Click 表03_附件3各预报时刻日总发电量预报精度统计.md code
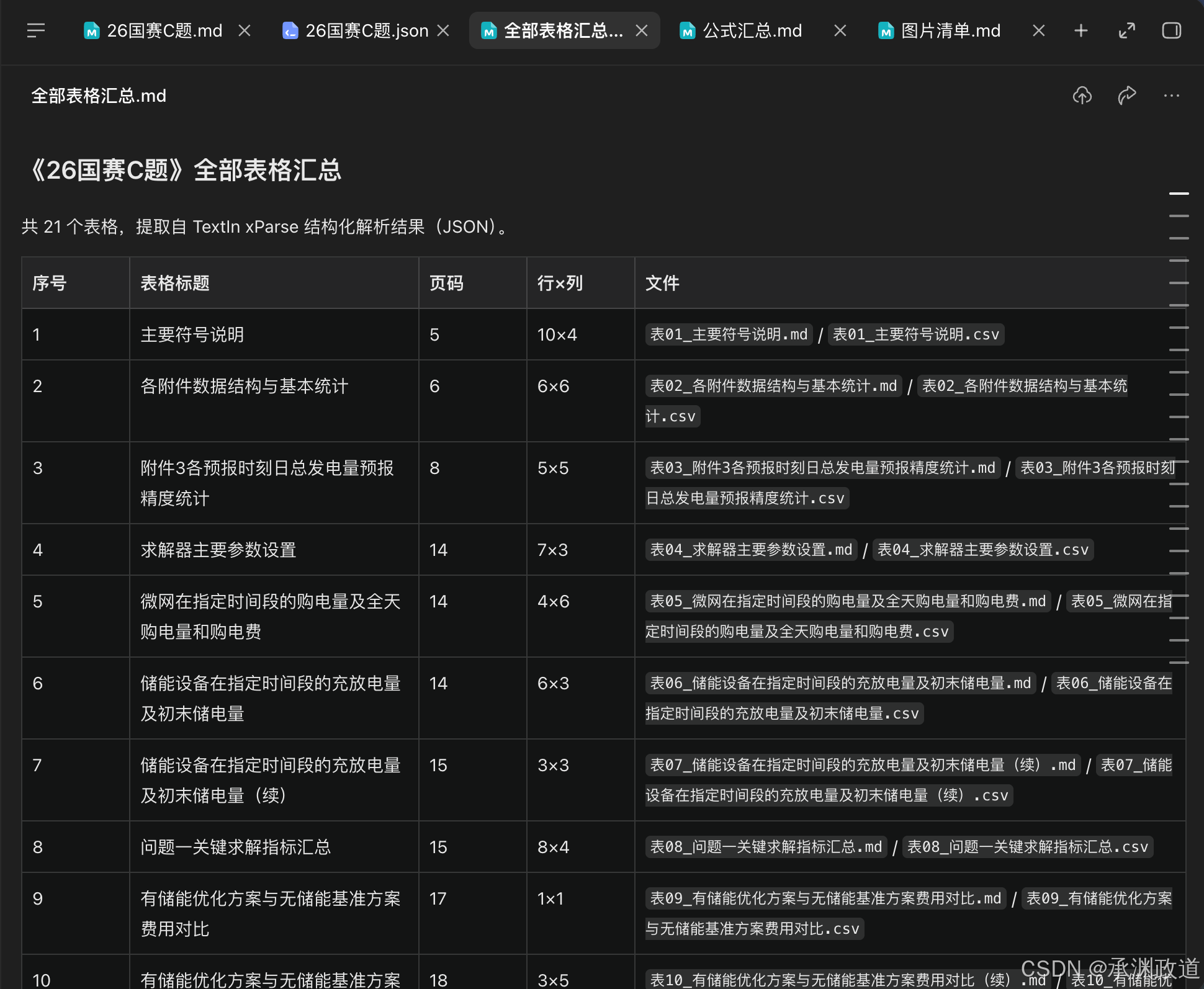This screenshot has height=989, width=1204. 822,468
